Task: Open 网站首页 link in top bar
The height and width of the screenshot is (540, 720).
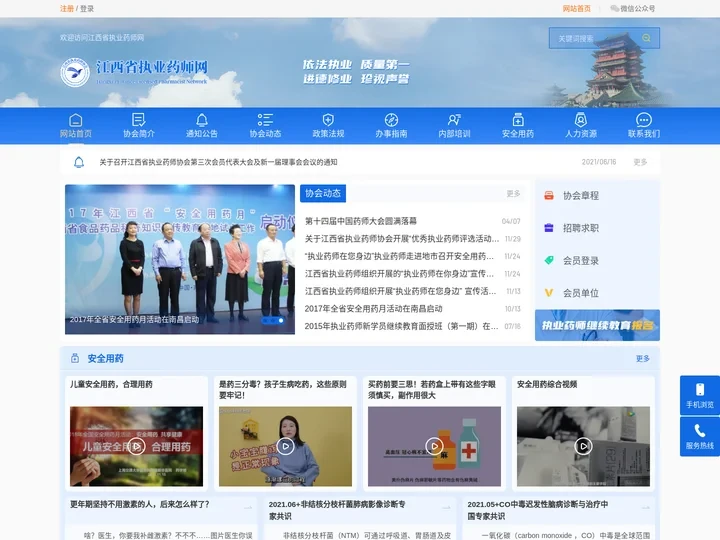Action: point(577,8)
